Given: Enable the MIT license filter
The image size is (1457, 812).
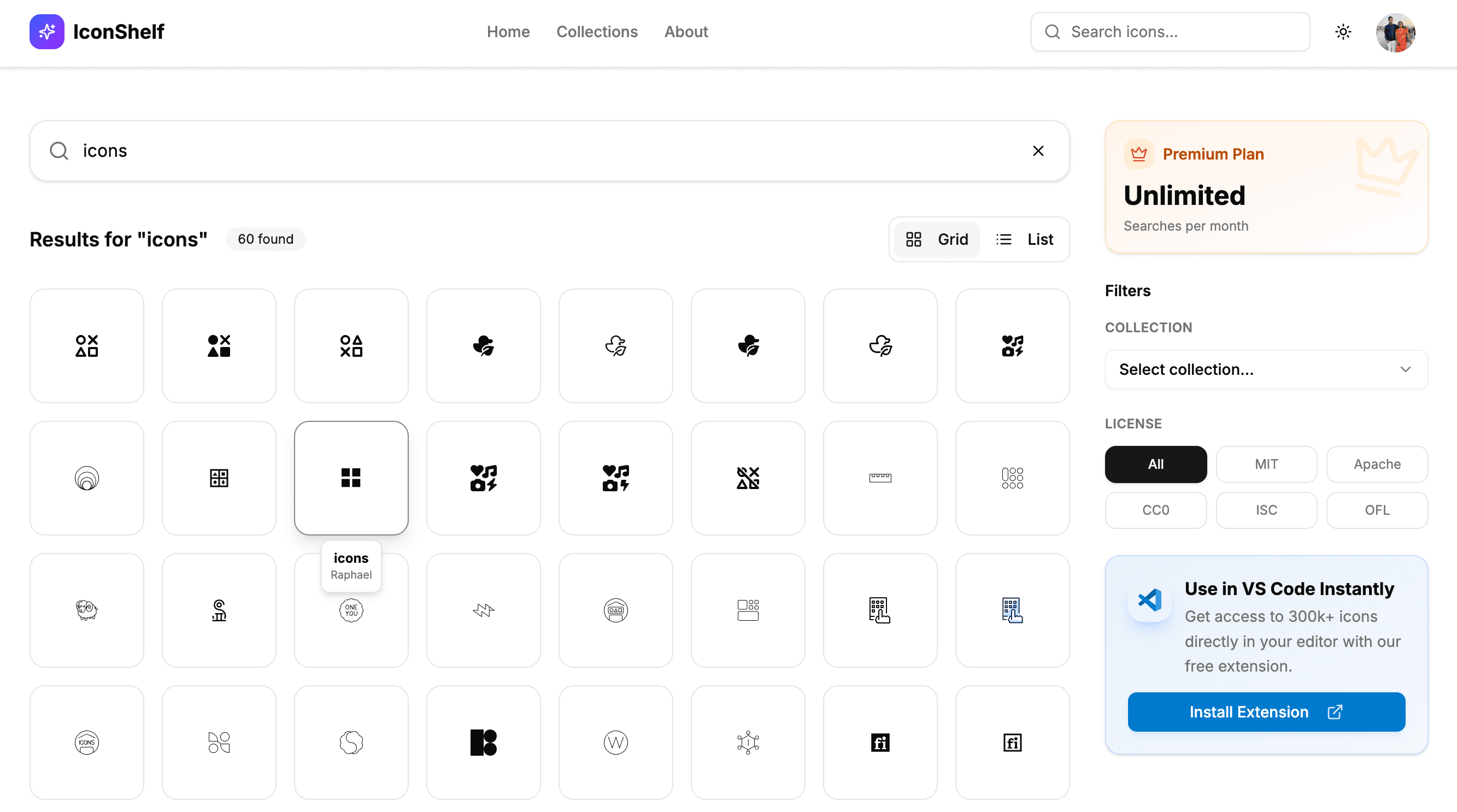Looking at the screenshot, I should pos(1266,464).
